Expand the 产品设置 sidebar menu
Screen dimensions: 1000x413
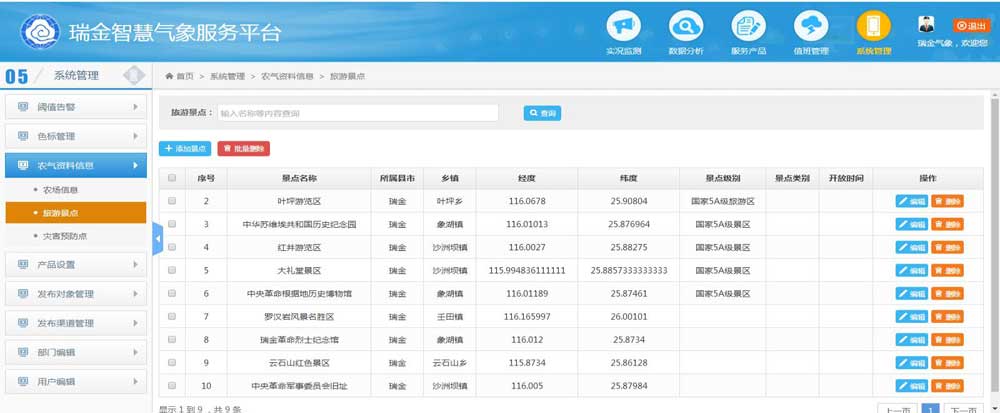tap(75, 264)
